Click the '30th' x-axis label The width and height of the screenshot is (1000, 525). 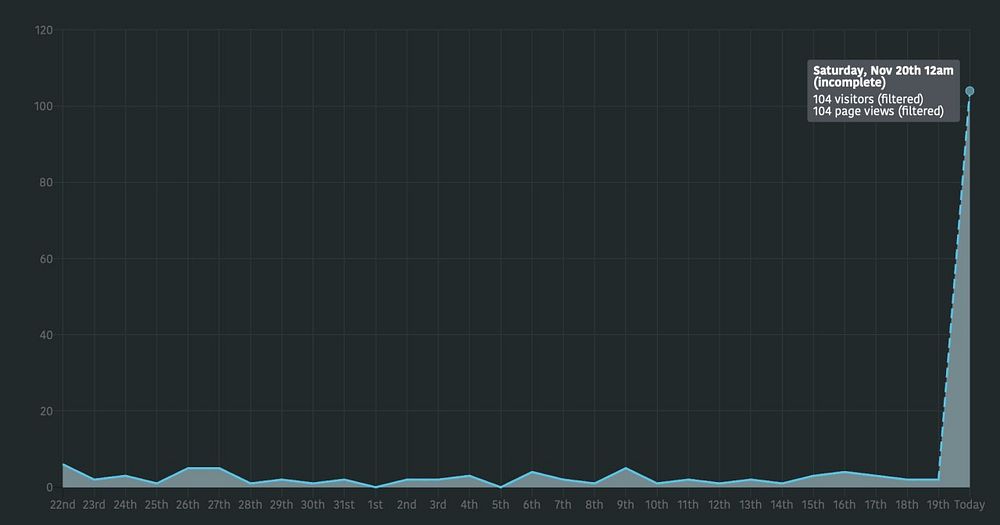click(x=312, y=505)
